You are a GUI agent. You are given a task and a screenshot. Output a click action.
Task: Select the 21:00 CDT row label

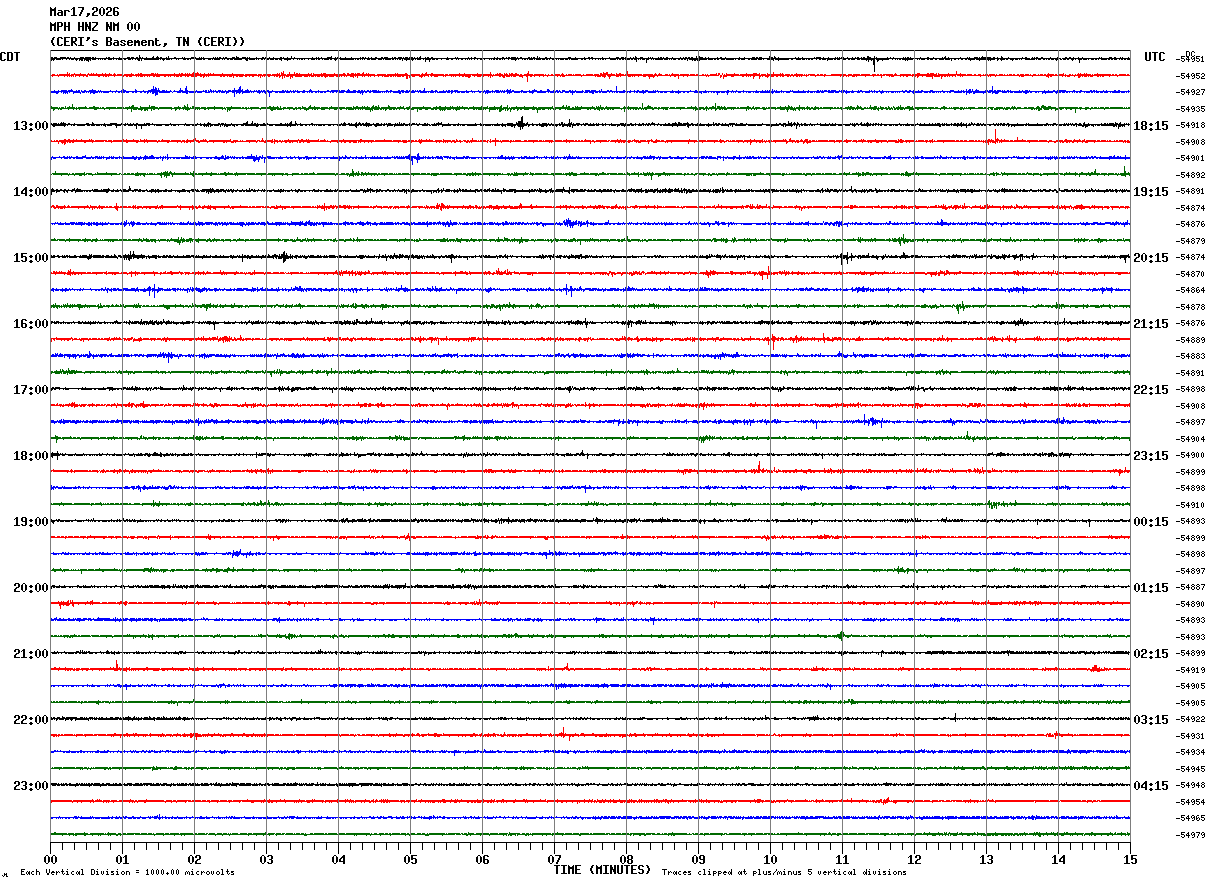tap(30, 654)
